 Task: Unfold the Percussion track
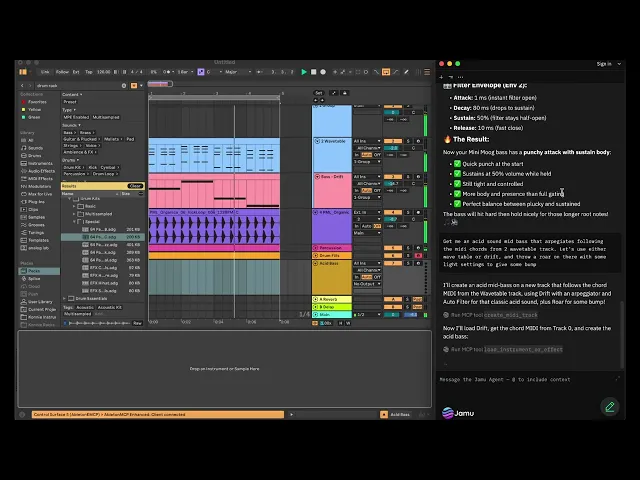(316, 248)
